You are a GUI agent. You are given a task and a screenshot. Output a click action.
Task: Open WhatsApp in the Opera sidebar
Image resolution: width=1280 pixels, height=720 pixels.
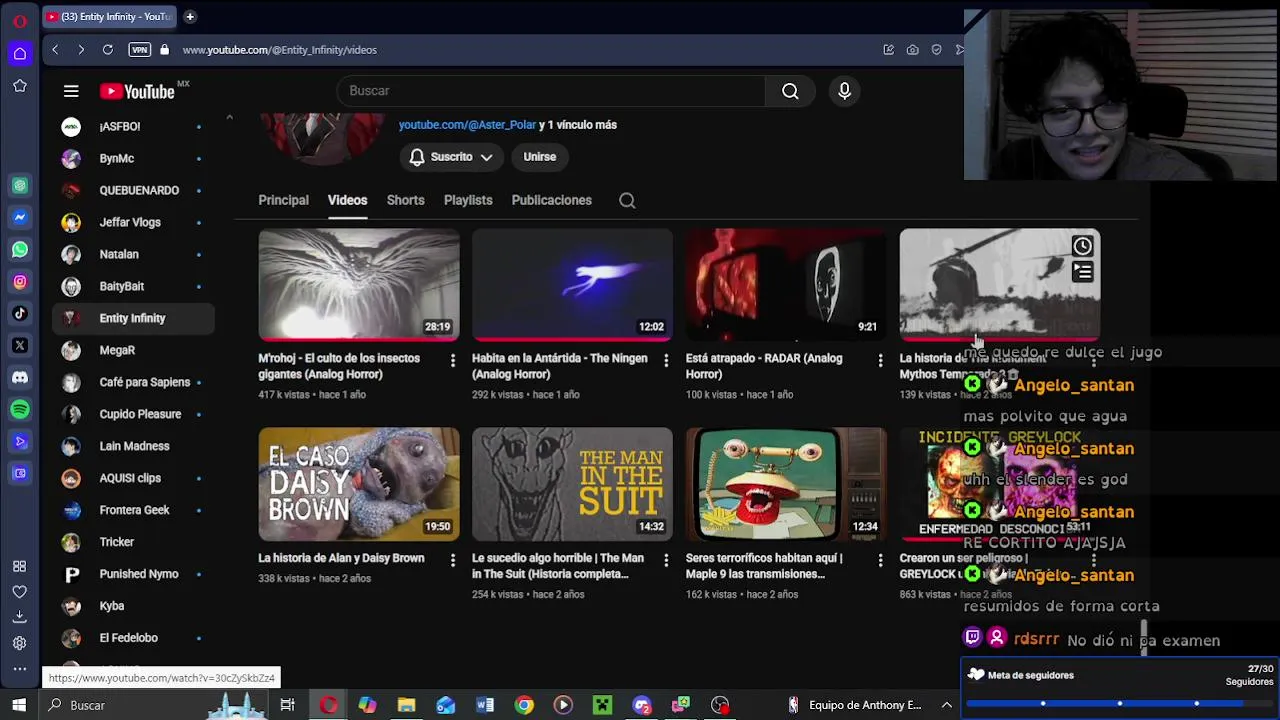point(20,249)
